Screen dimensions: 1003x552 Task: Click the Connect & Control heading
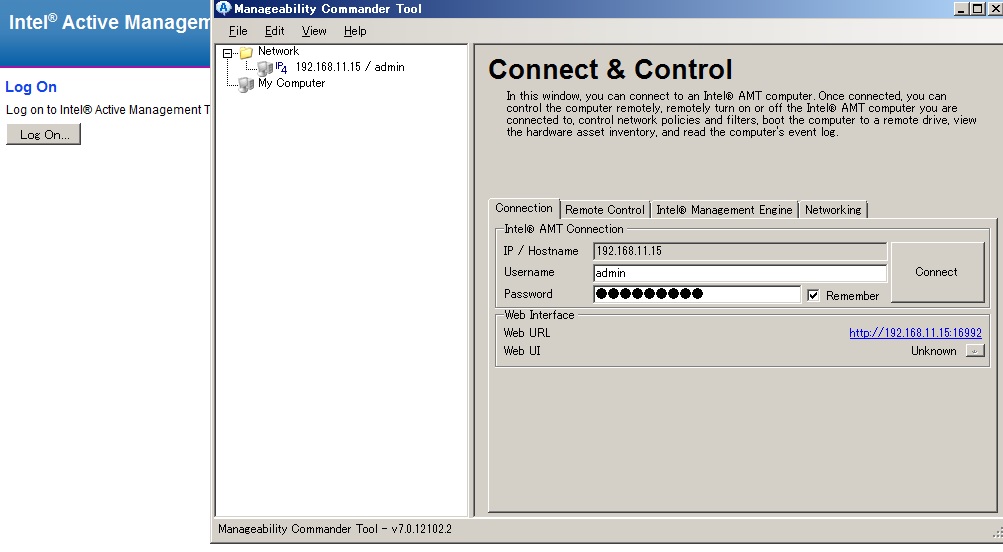pyautogui.click(x=610, y=69)
